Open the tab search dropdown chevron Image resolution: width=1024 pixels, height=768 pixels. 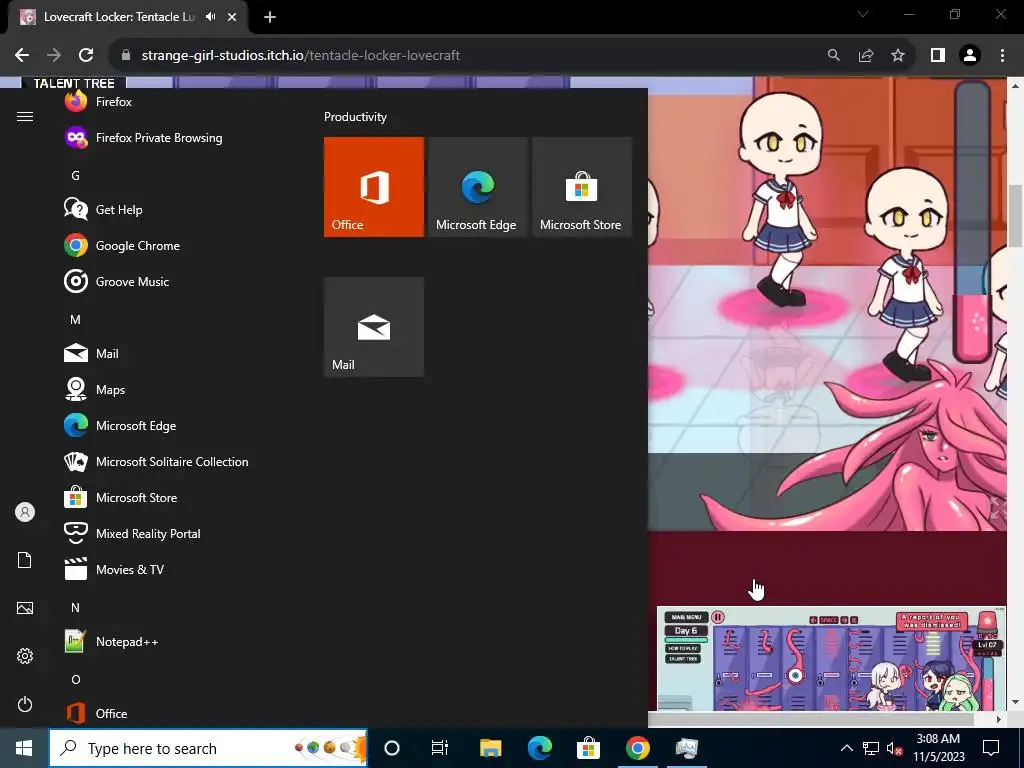(x=863, y=14)
